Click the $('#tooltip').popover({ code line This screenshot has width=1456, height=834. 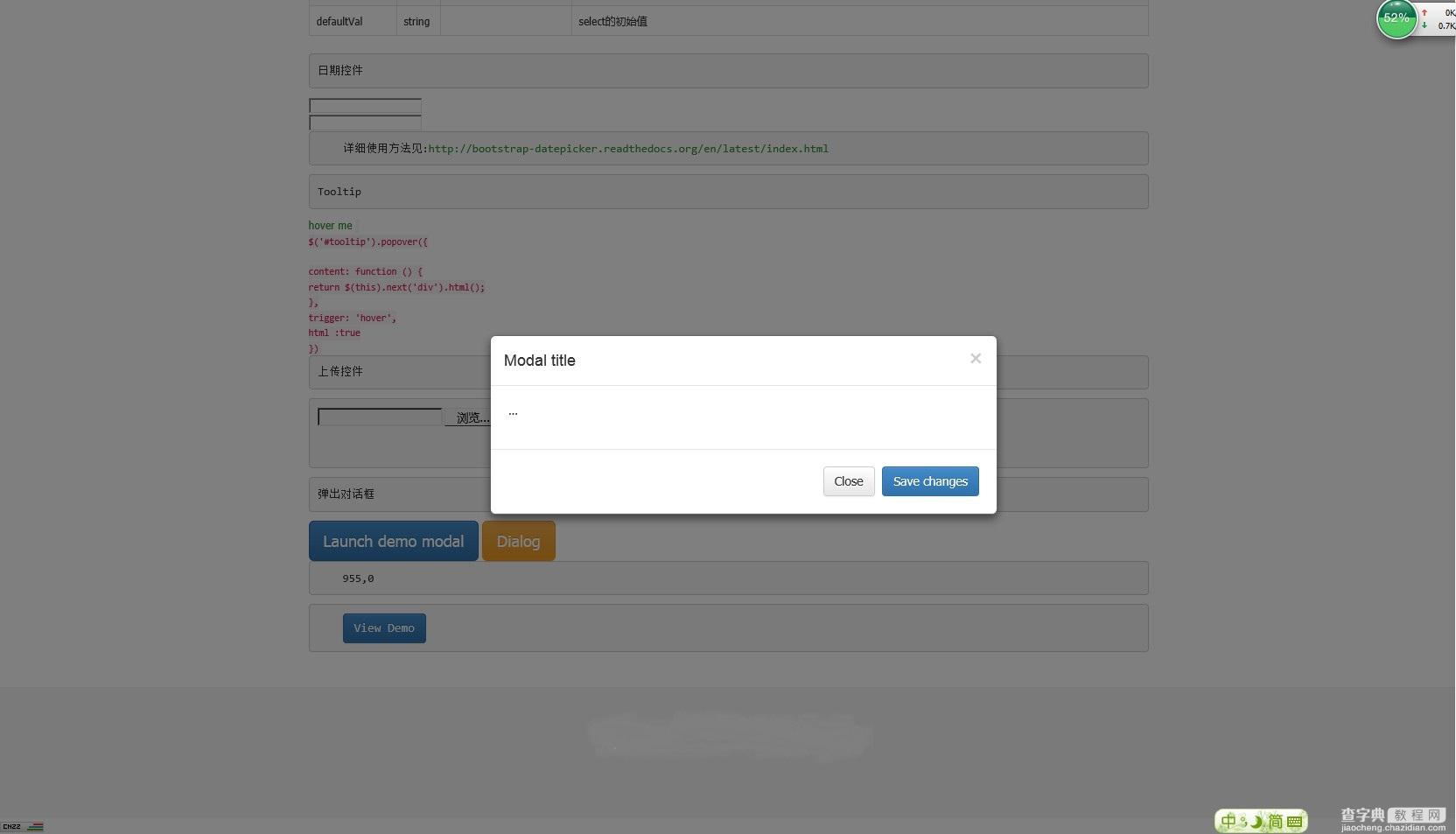pyautogui.click(x=367, y=242)
